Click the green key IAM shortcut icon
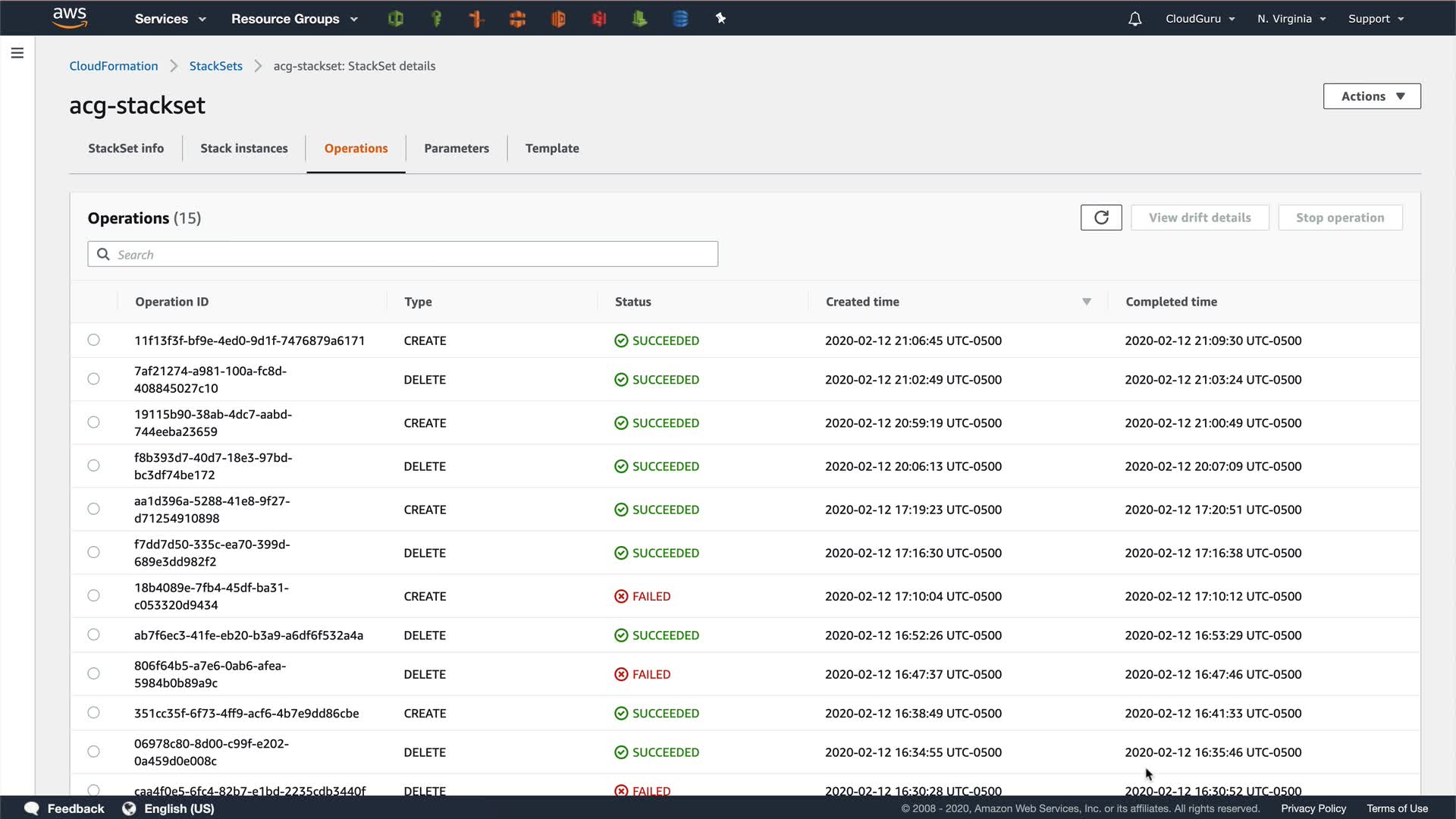 436,19
